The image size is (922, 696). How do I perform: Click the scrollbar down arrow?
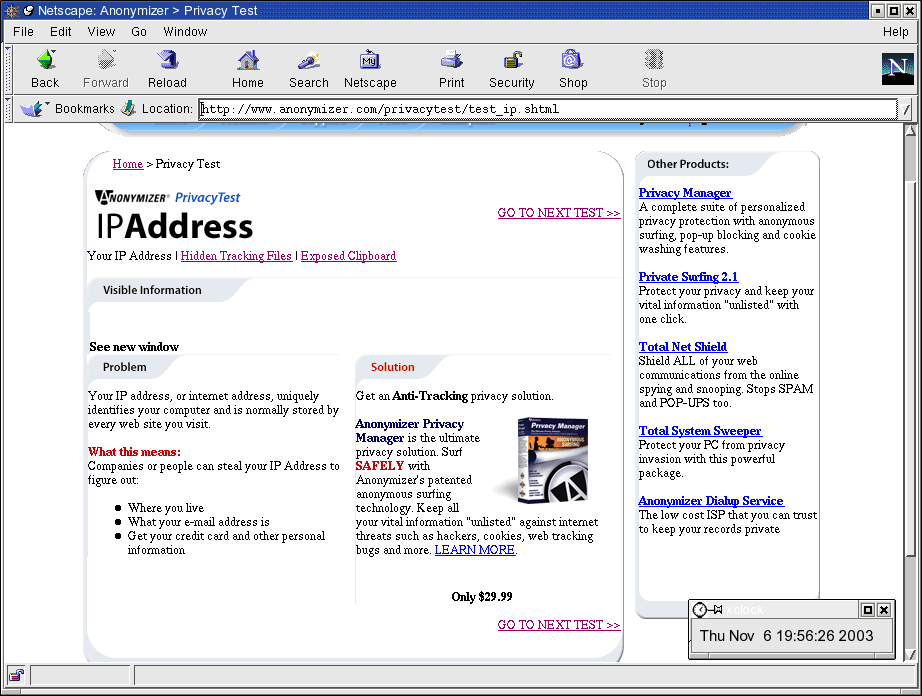910,654
